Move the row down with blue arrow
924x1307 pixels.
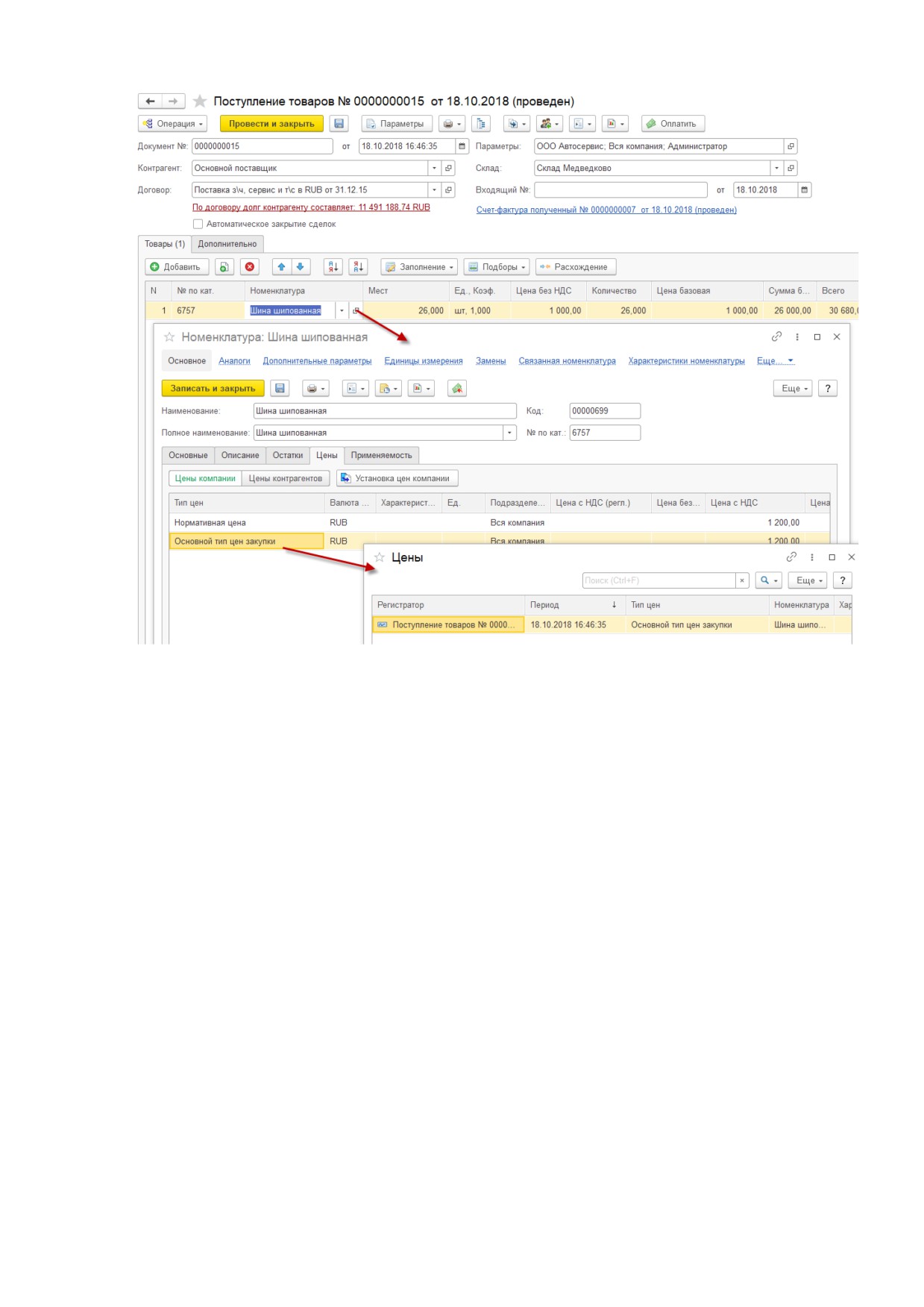pos(301,267)
